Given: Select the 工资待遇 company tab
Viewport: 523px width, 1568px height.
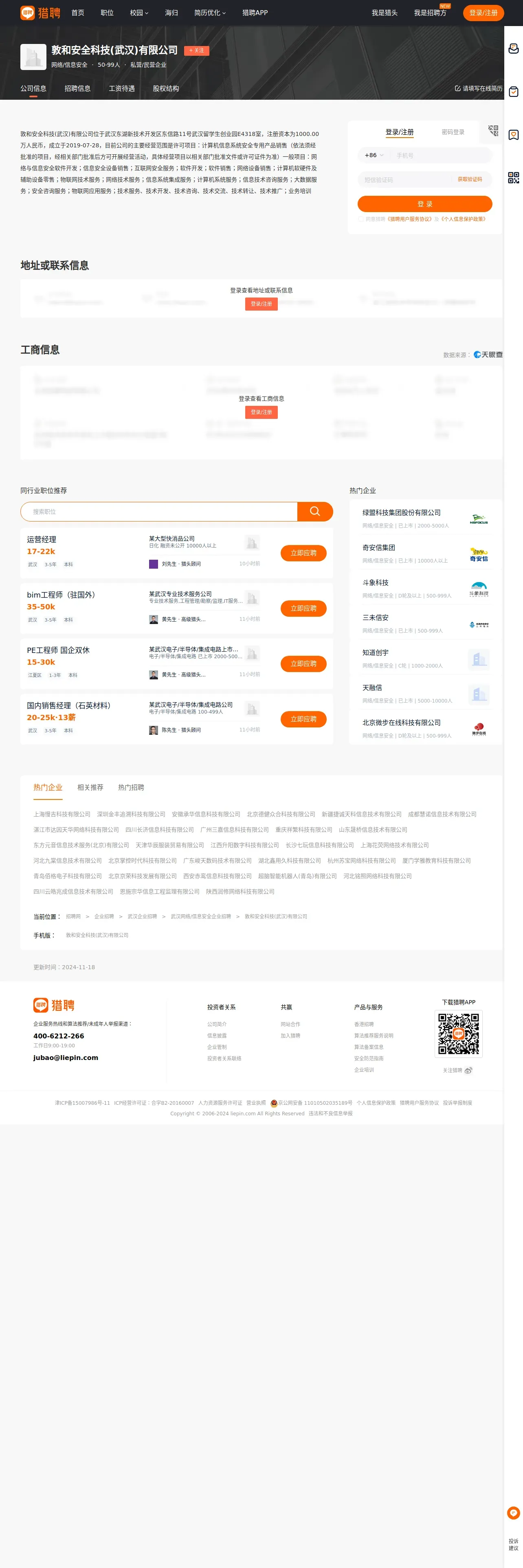Looking at the screenshot, I should point(122,88).
